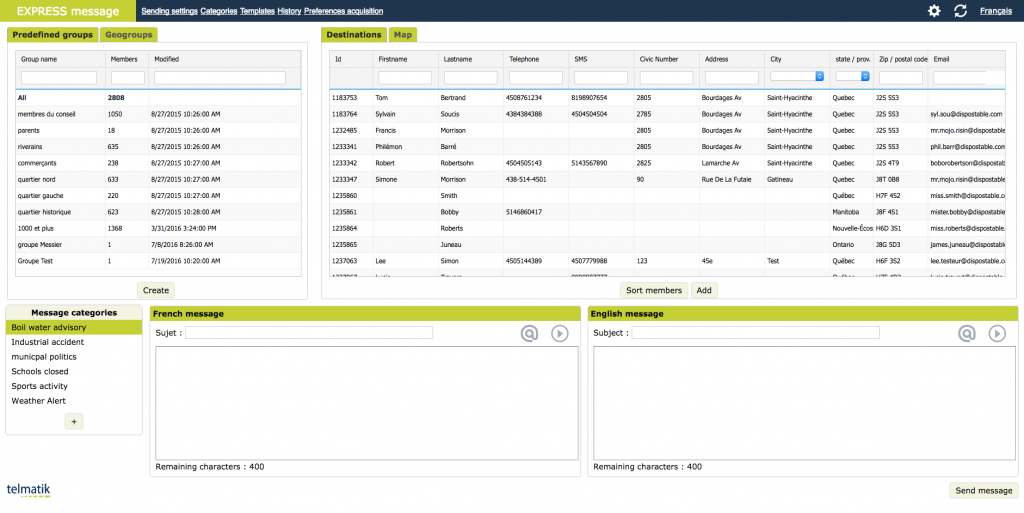Open Sending settings menu
This screenshot has width=1024, height=513.
point(169,11)
